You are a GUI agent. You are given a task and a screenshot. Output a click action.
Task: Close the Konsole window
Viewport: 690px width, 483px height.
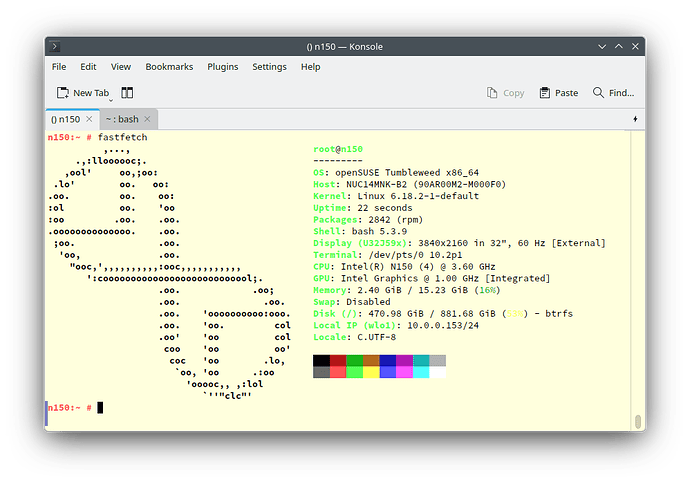(x=635, y=46)
